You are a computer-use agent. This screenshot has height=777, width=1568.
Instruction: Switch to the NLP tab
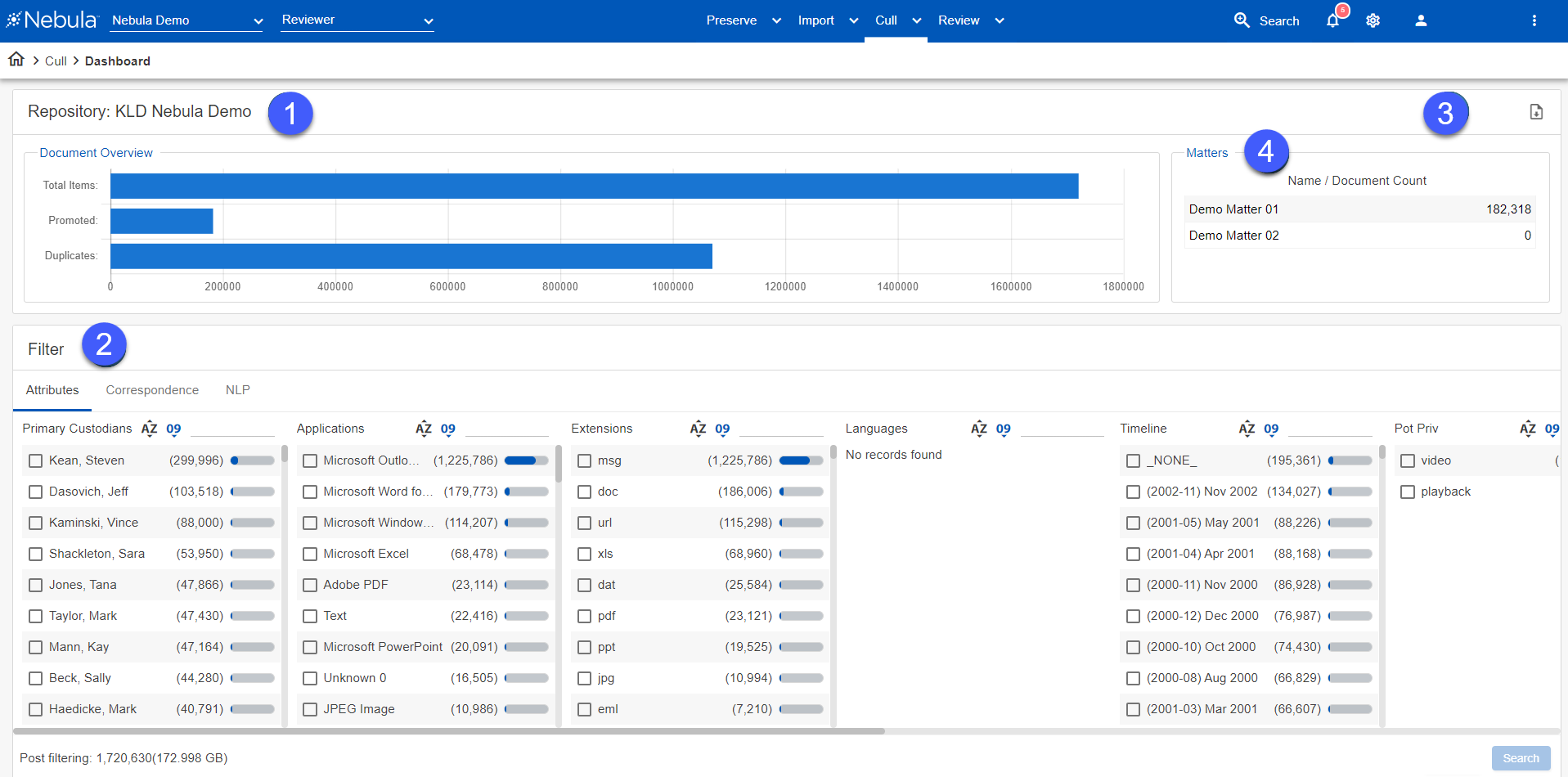click(x=238, y=390)
